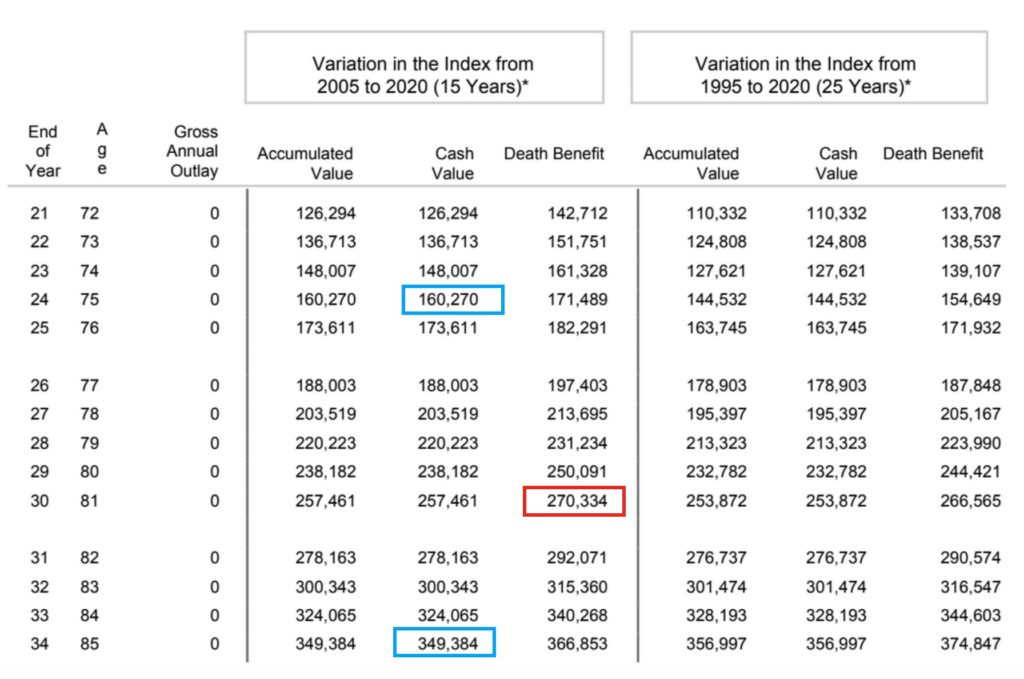
Task: Click the age 85 cell
Action: tap(90, 644)
